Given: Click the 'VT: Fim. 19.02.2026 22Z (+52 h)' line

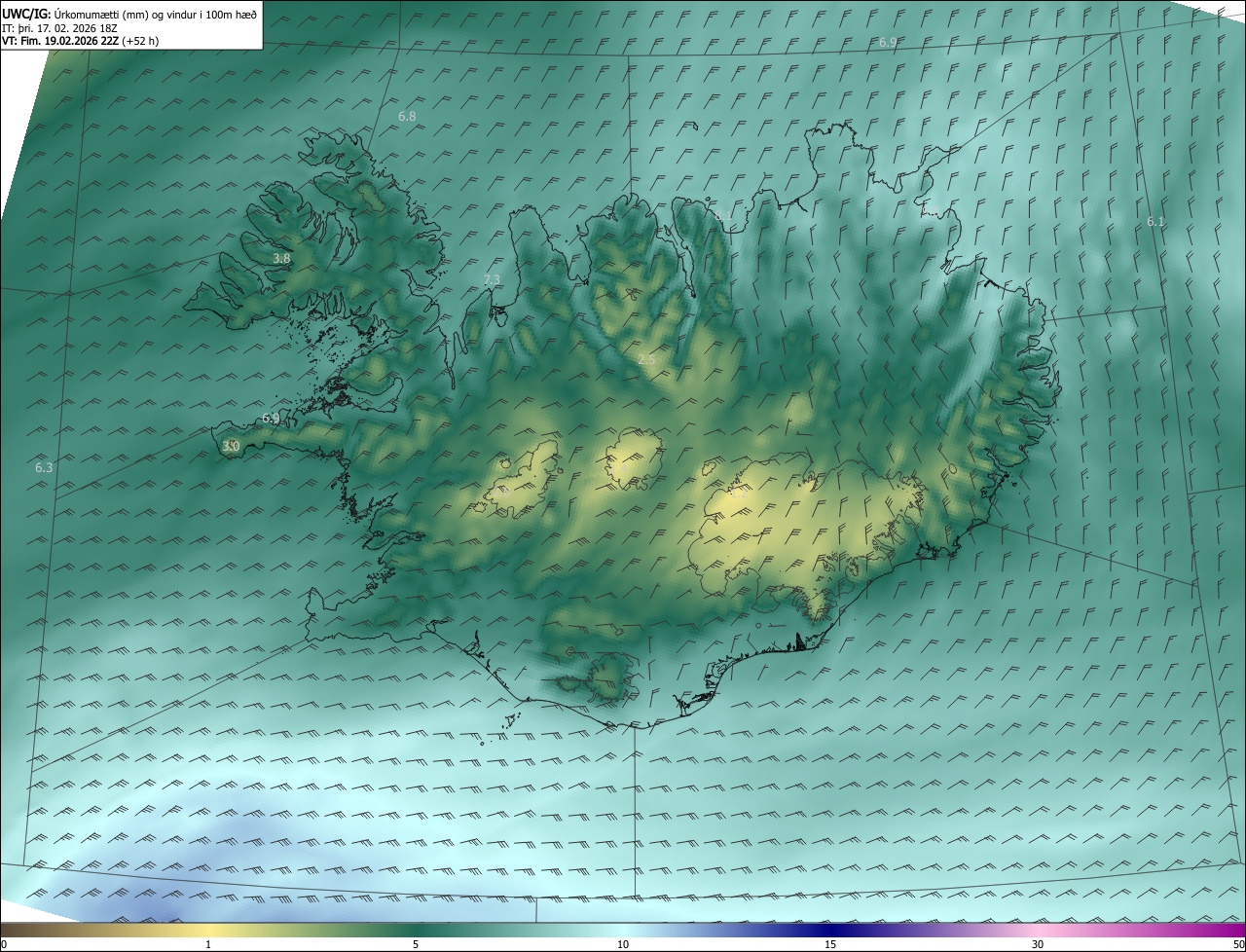Looking at the screenshot, I should [x=80, y=41].
